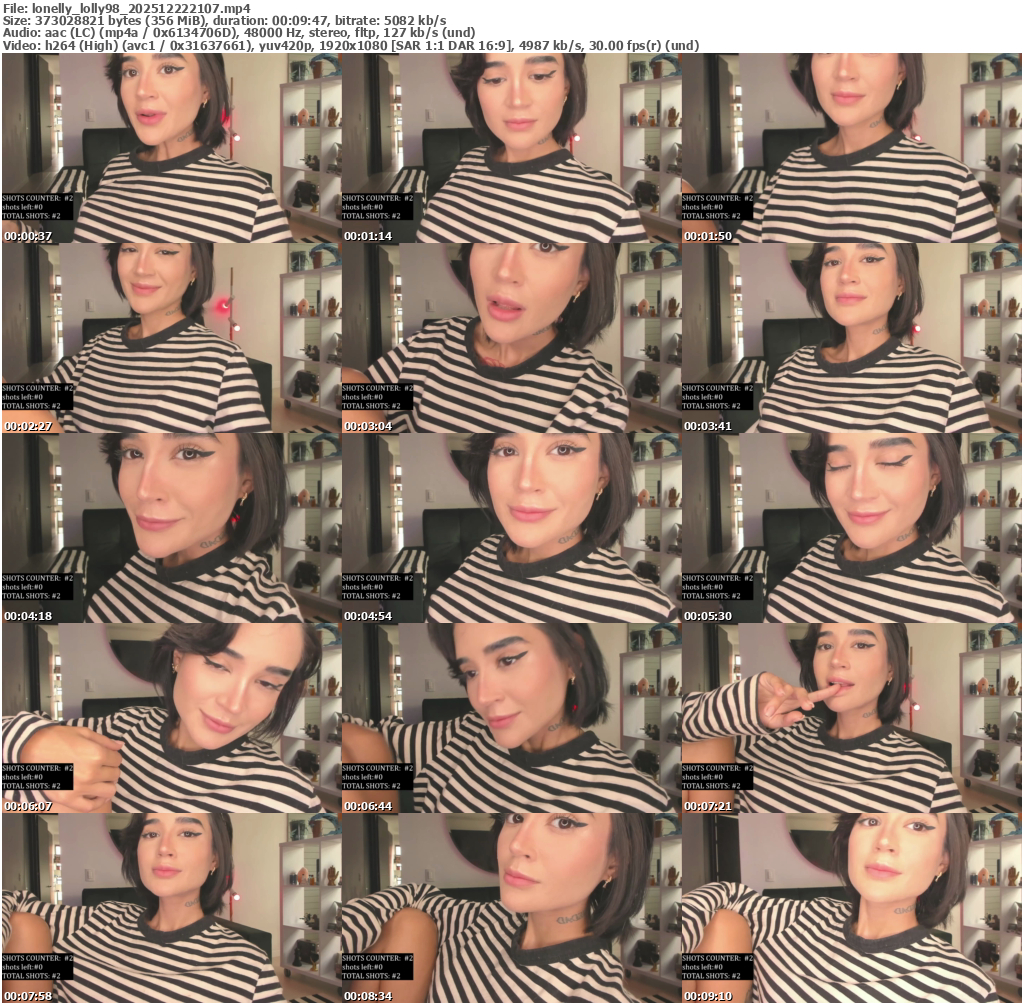1024x1003 pixels.
Task: Select the frame thumbnail at 00:01:14
Action: click(511, 148)
